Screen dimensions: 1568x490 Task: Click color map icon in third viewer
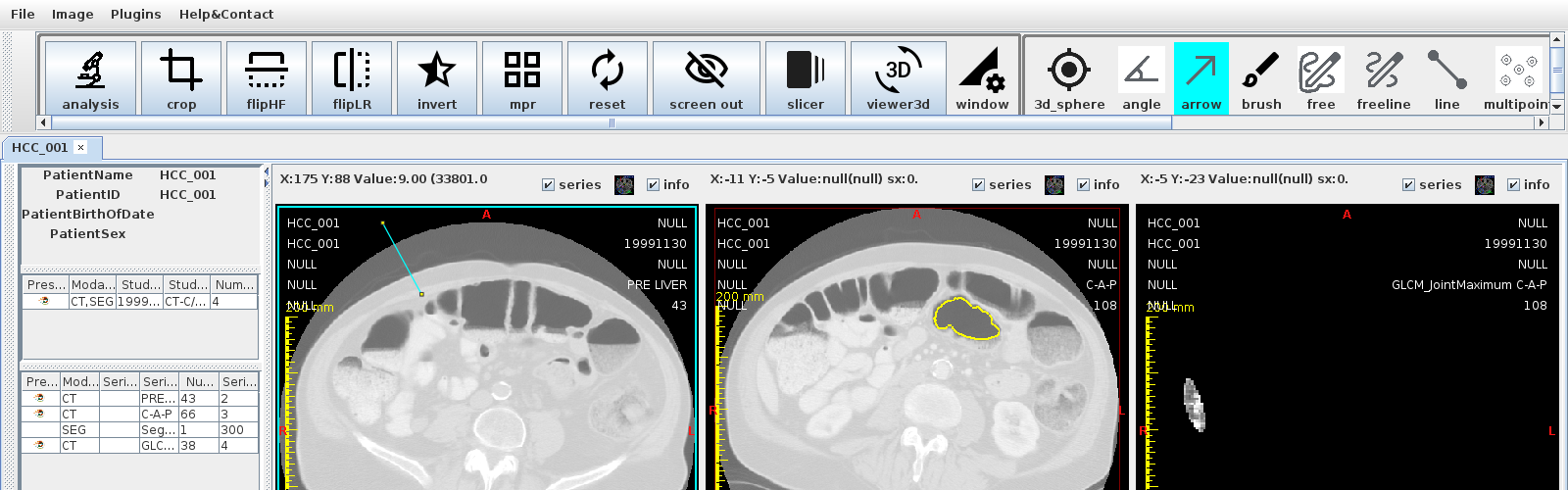click(1485, 185)
